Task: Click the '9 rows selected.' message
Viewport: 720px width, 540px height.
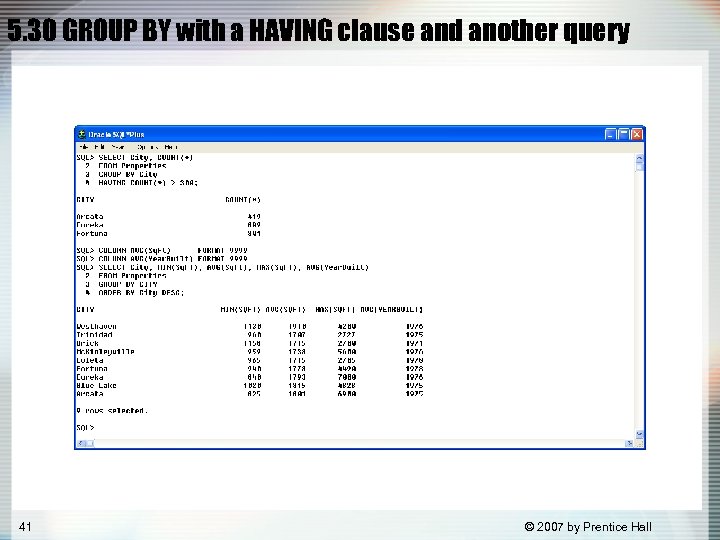Action: tap(112, 411)
